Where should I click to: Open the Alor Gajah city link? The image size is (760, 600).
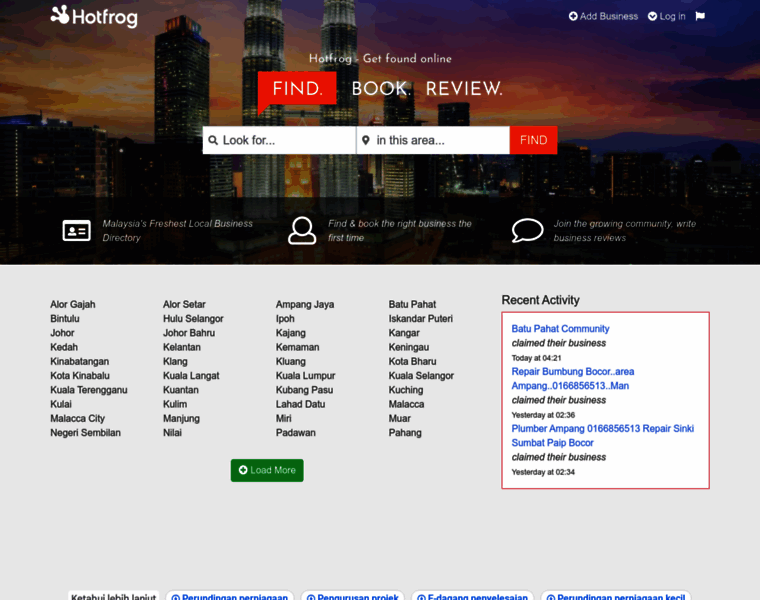[x=73, y=304]
